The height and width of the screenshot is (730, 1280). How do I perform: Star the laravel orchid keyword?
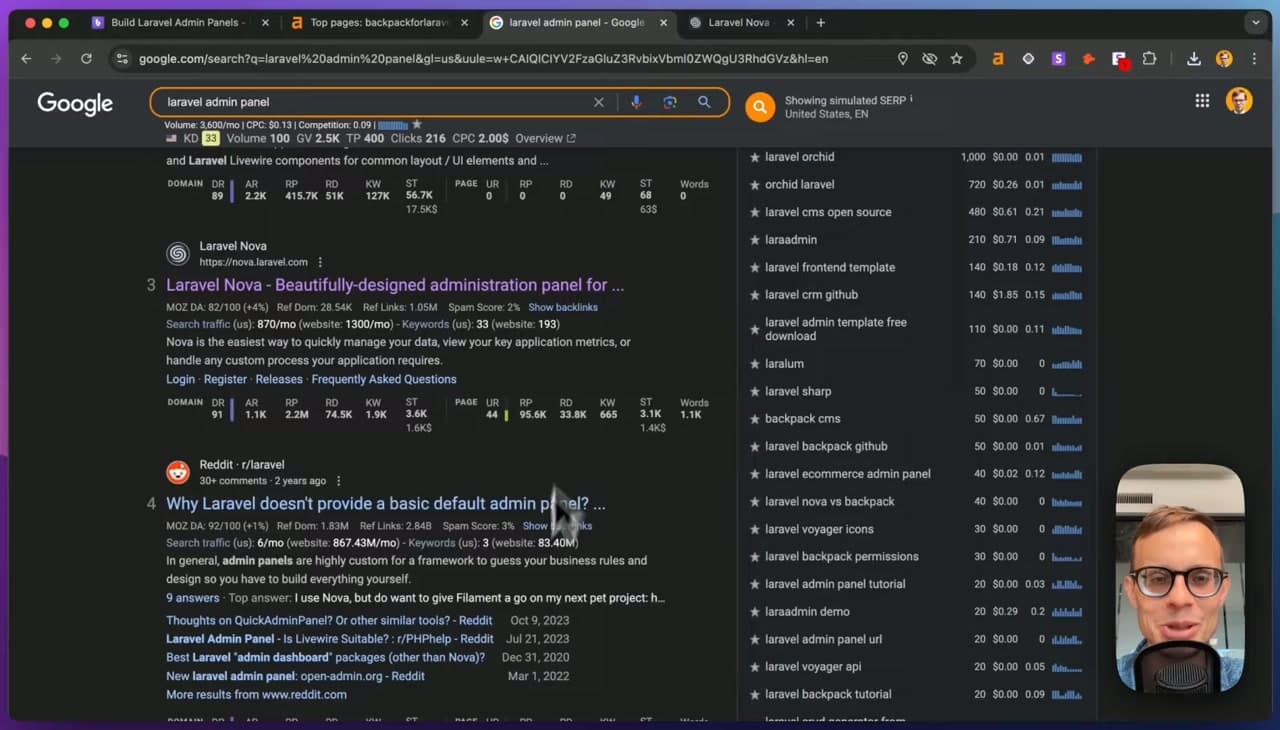pyautogui.click(x=755, y=157)
